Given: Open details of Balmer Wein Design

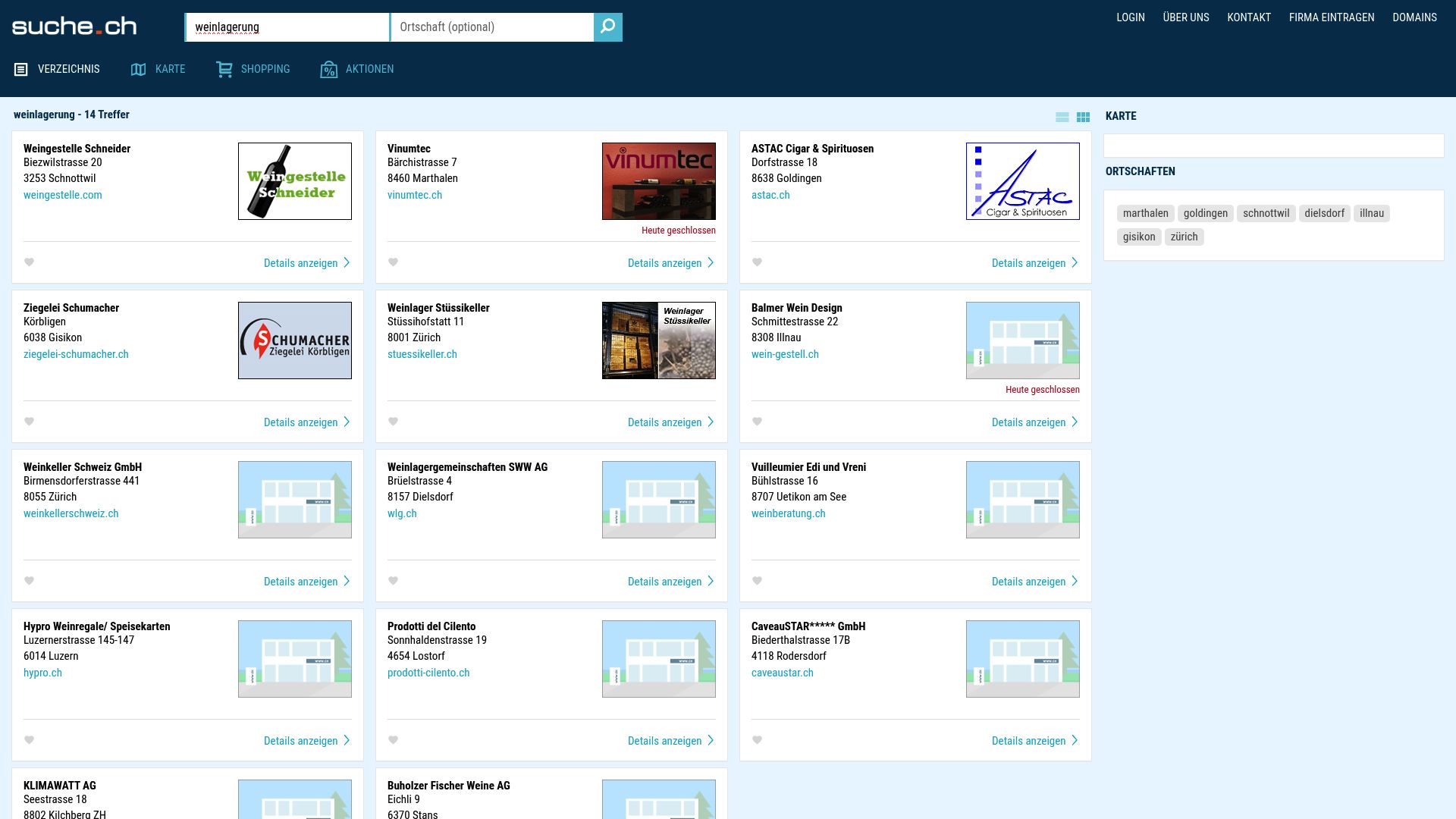Looking at the screenshot, I should (x=1034, y=422).
